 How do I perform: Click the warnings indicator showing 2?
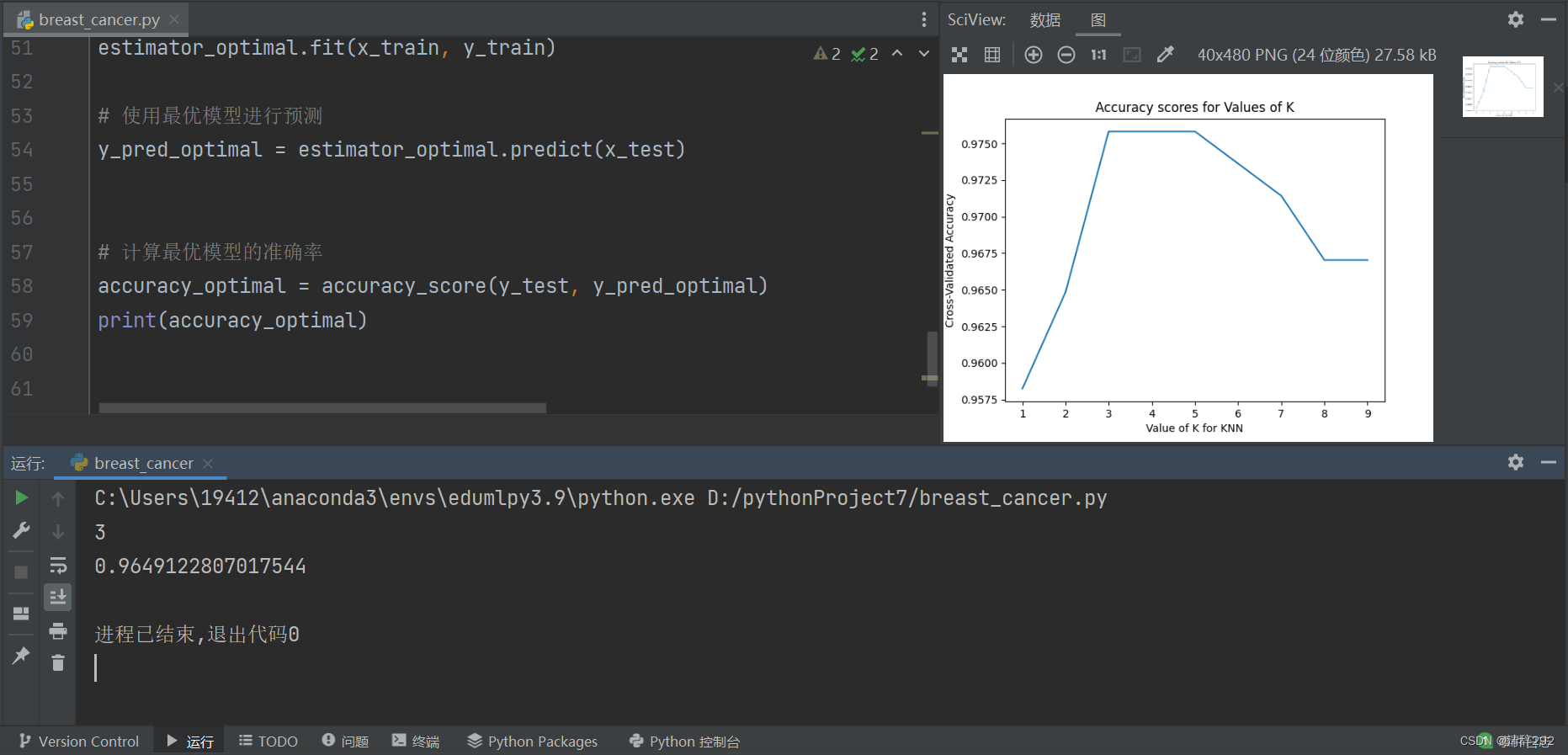tap(827, 54)
